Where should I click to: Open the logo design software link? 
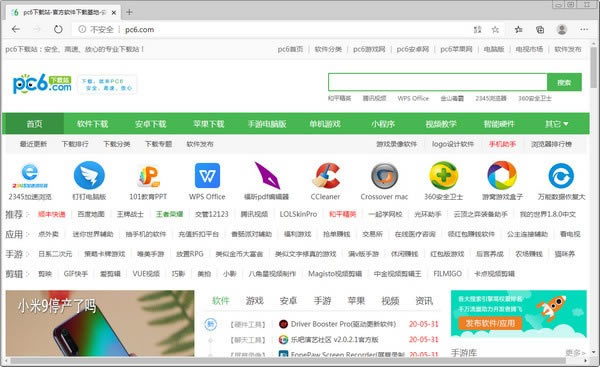tap(453, 144)
